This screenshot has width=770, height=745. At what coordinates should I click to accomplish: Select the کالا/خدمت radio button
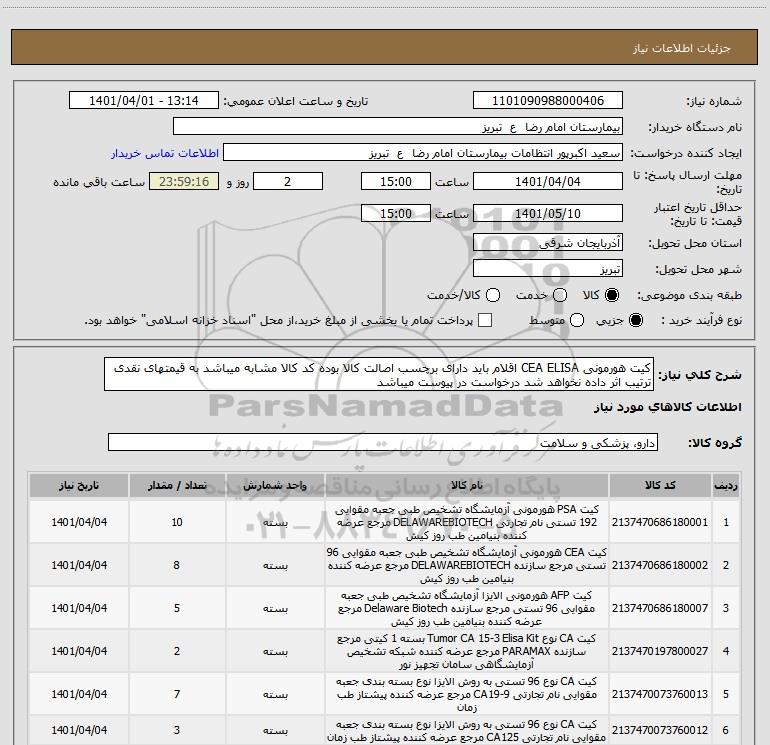pyautogui.click(x=493, y=295)
